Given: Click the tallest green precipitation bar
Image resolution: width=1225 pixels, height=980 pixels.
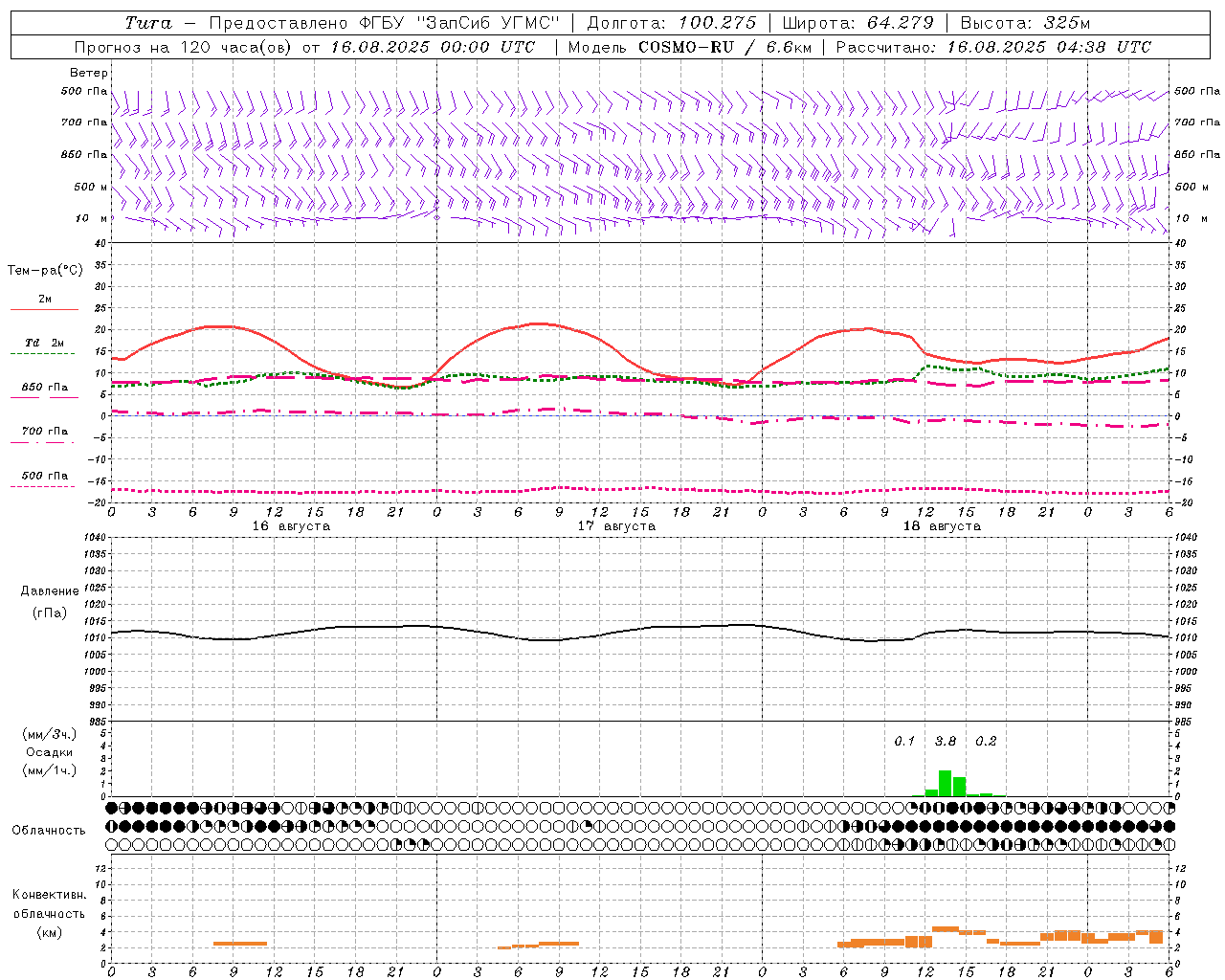Looking at the screenshot, I should tap(945, 783).
